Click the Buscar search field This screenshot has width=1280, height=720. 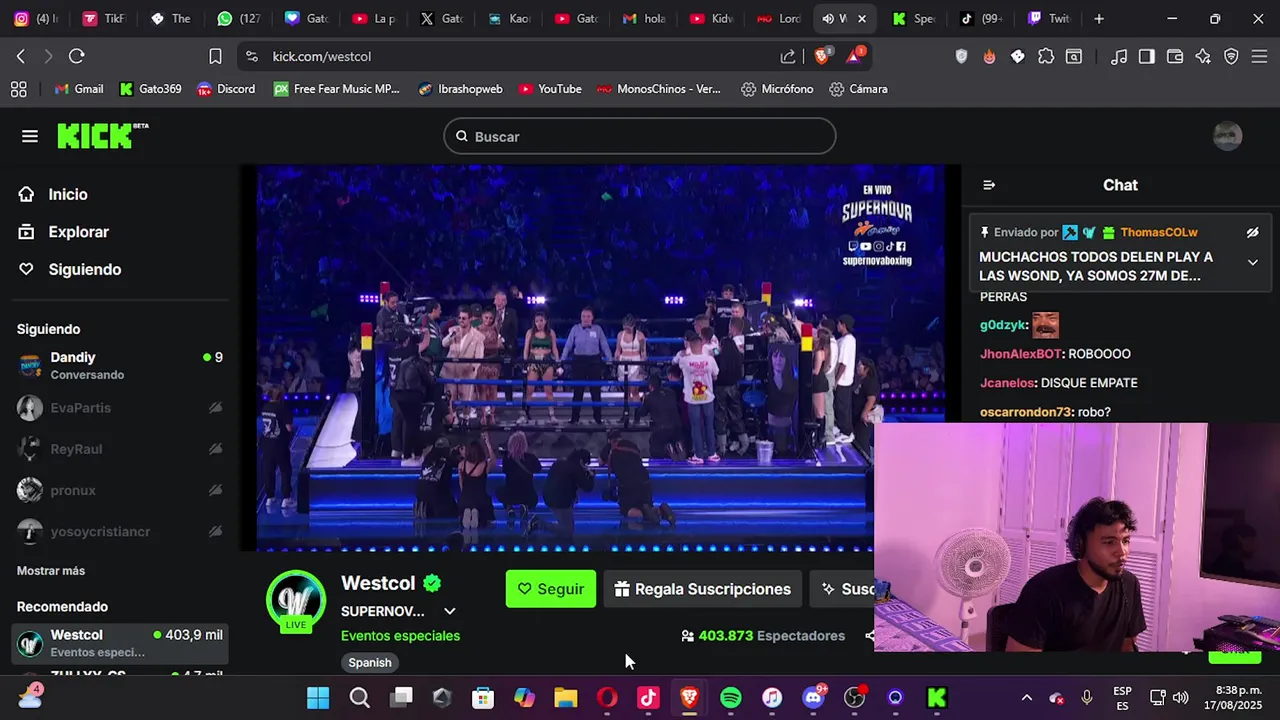pyautogui.click(x=640, y=136)
